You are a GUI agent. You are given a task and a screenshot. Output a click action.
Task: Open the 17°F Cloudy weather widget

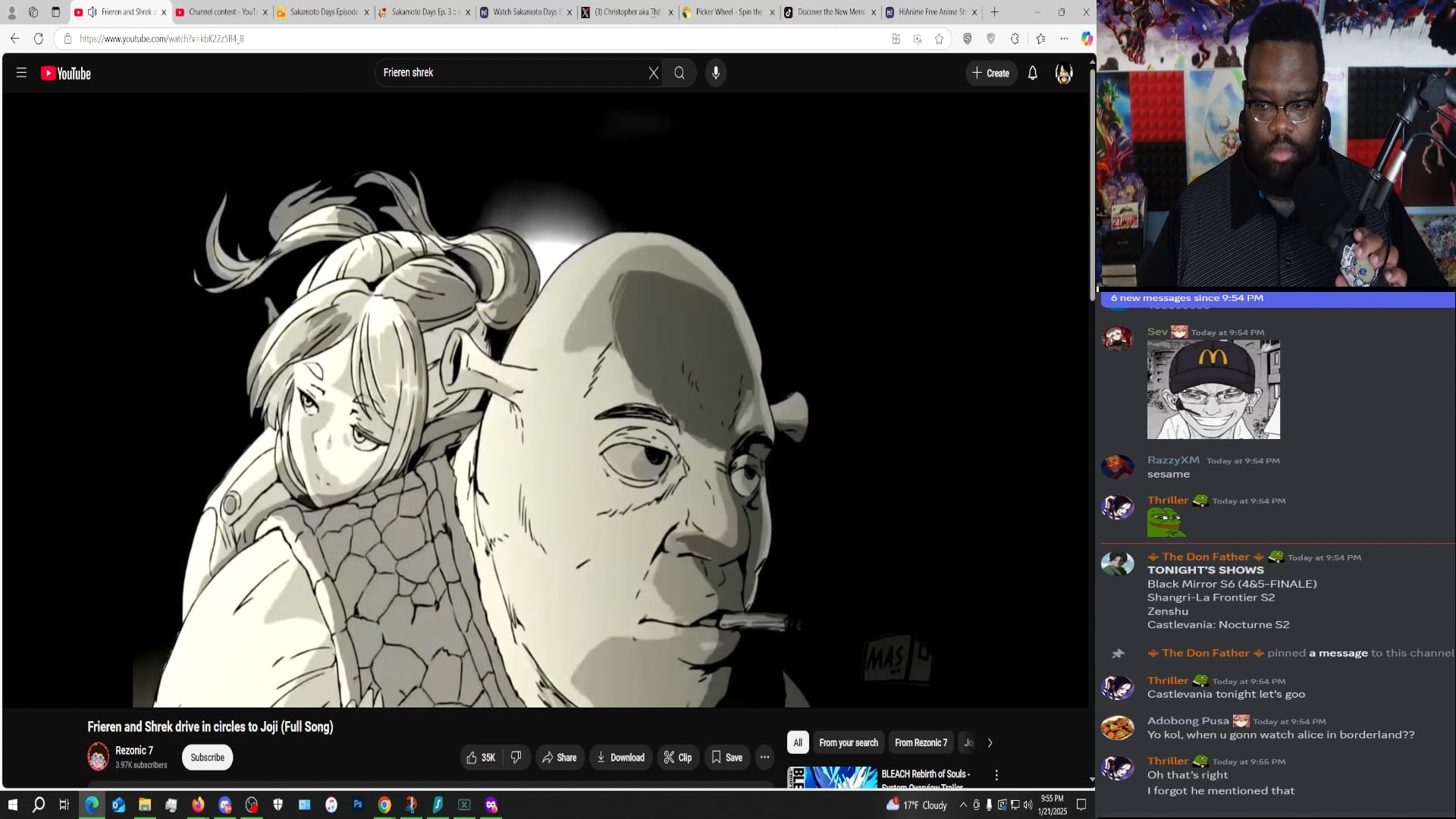click(917, 805)
